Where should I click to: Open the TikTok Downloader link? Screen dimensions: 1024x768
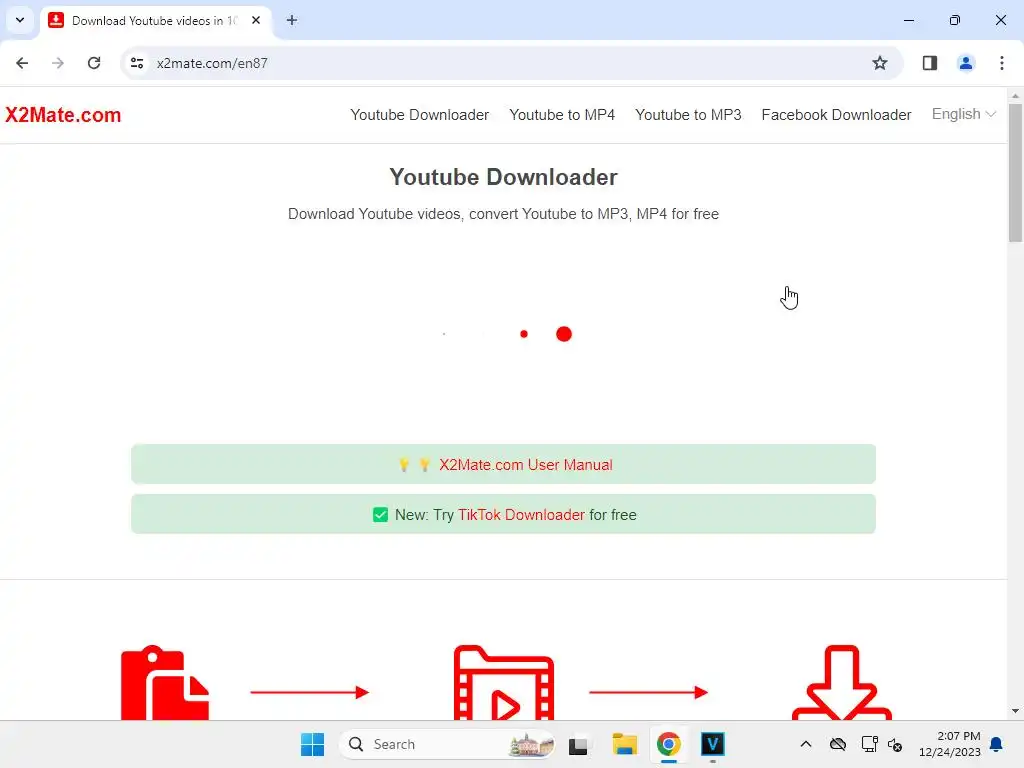(x=521, y=515)
